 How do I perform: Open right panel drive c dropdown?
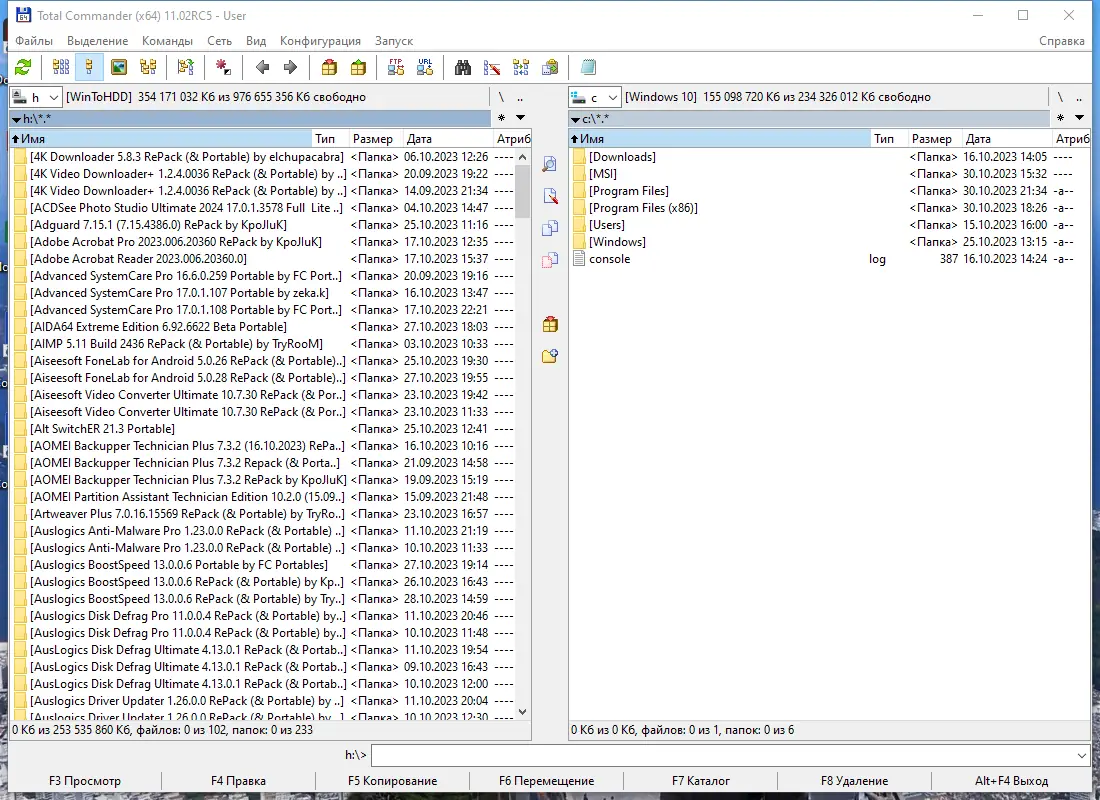[x=595, y=97]
